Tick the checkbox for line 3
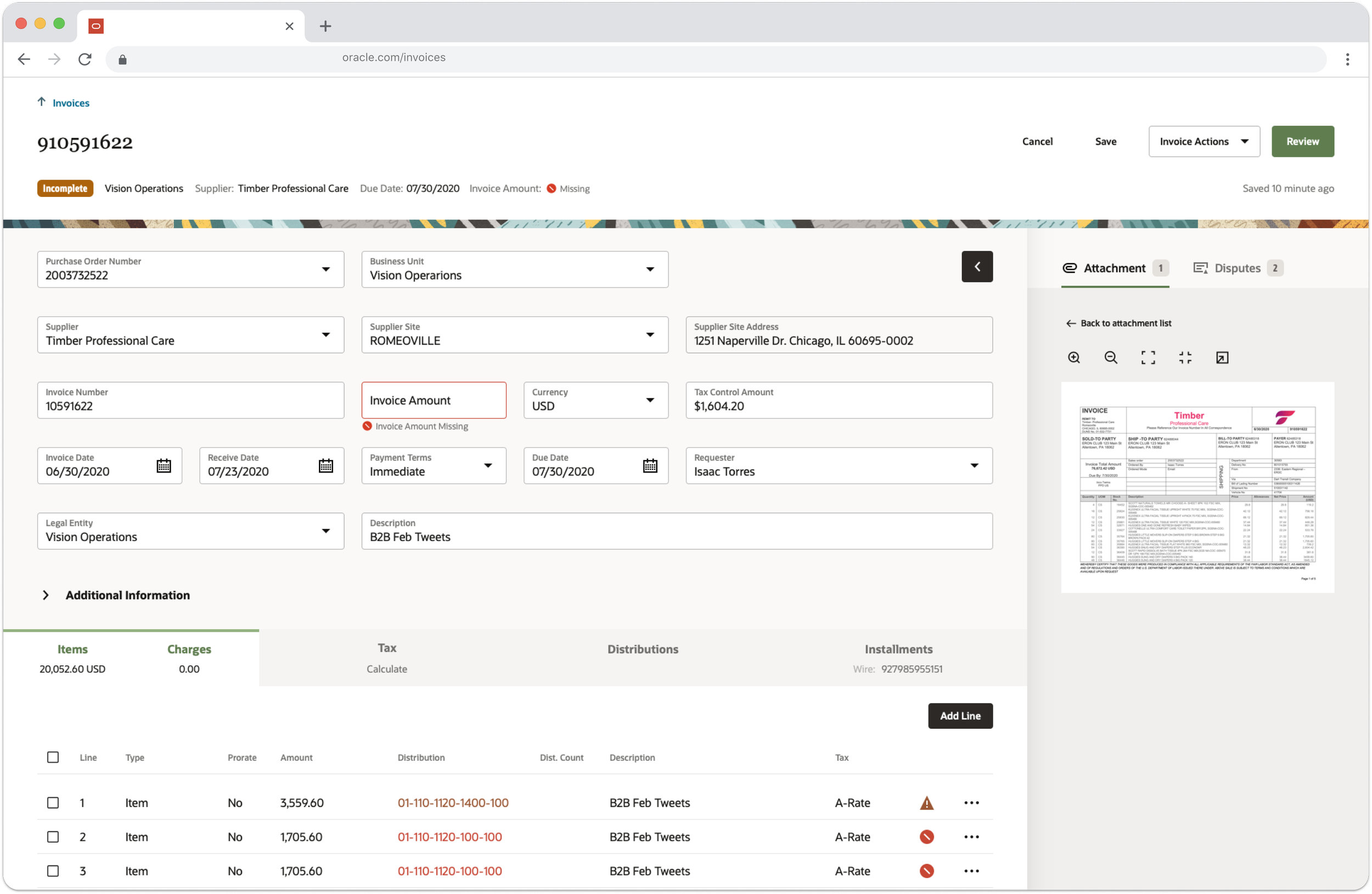 pyautogui.click(x=53, y=870)
